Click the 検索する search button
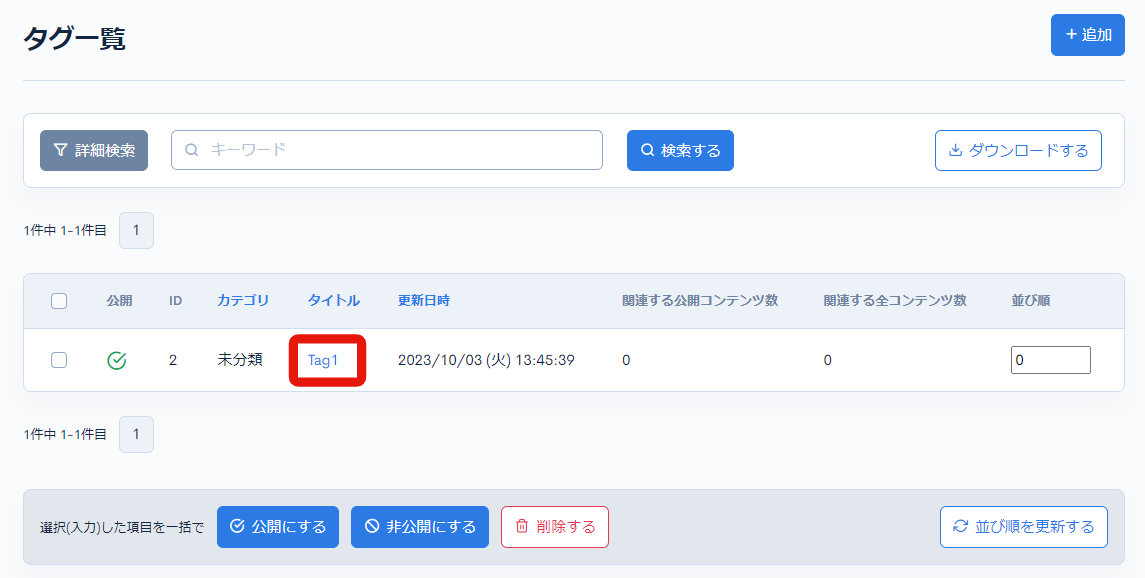1145x578 pixels. click(680, 150)
